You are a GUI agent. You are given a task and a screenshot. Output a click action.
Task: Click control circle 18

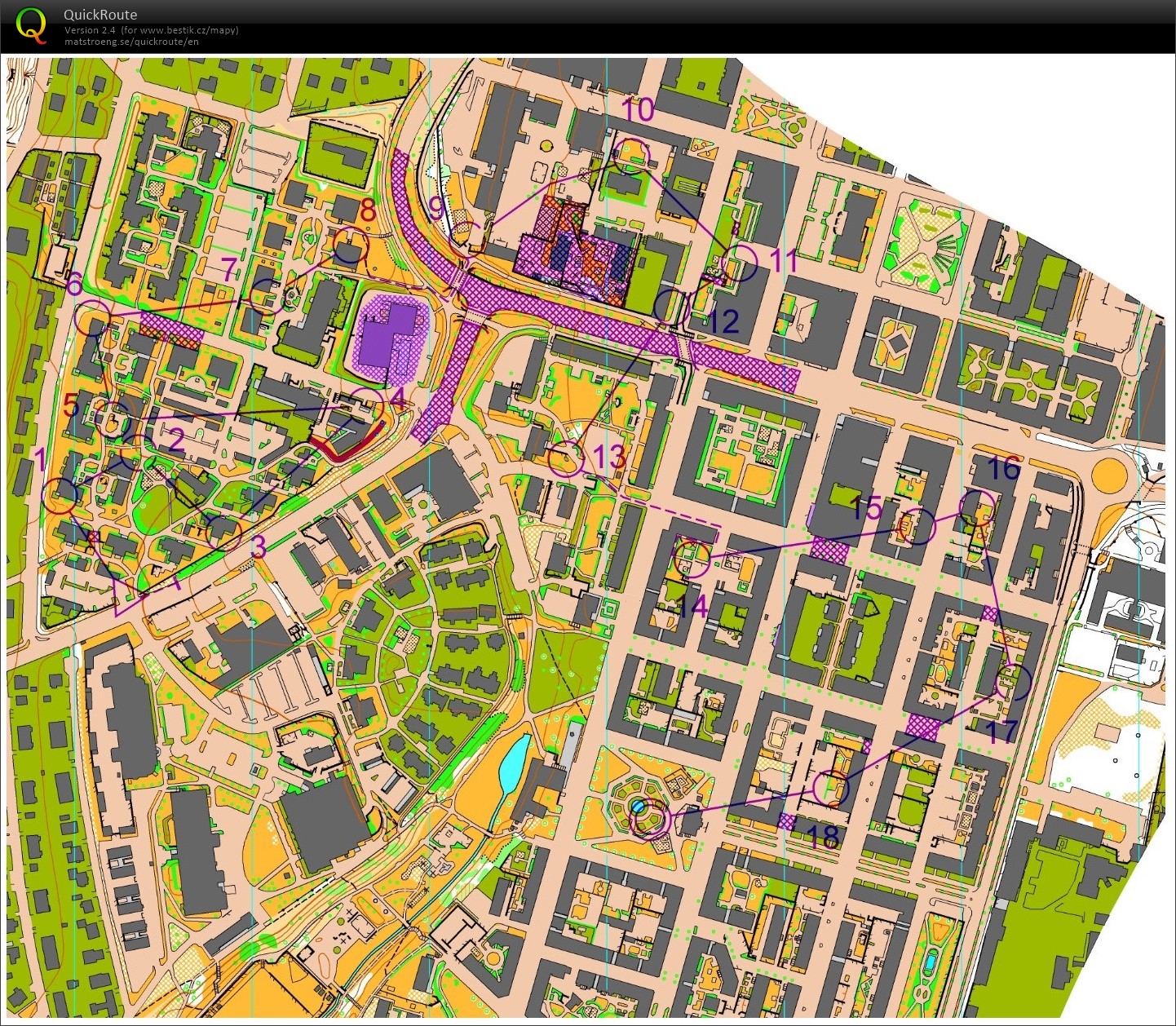point(833,788)
